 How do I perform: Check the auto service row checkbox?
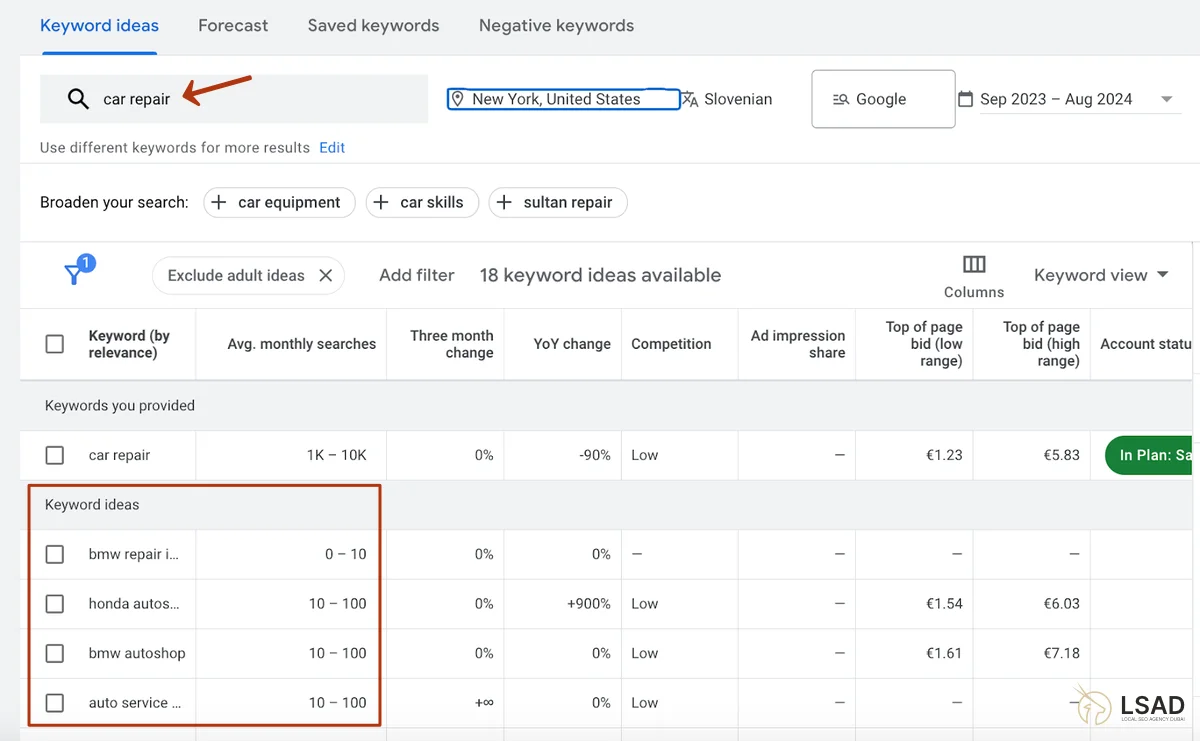coord(55,703)
